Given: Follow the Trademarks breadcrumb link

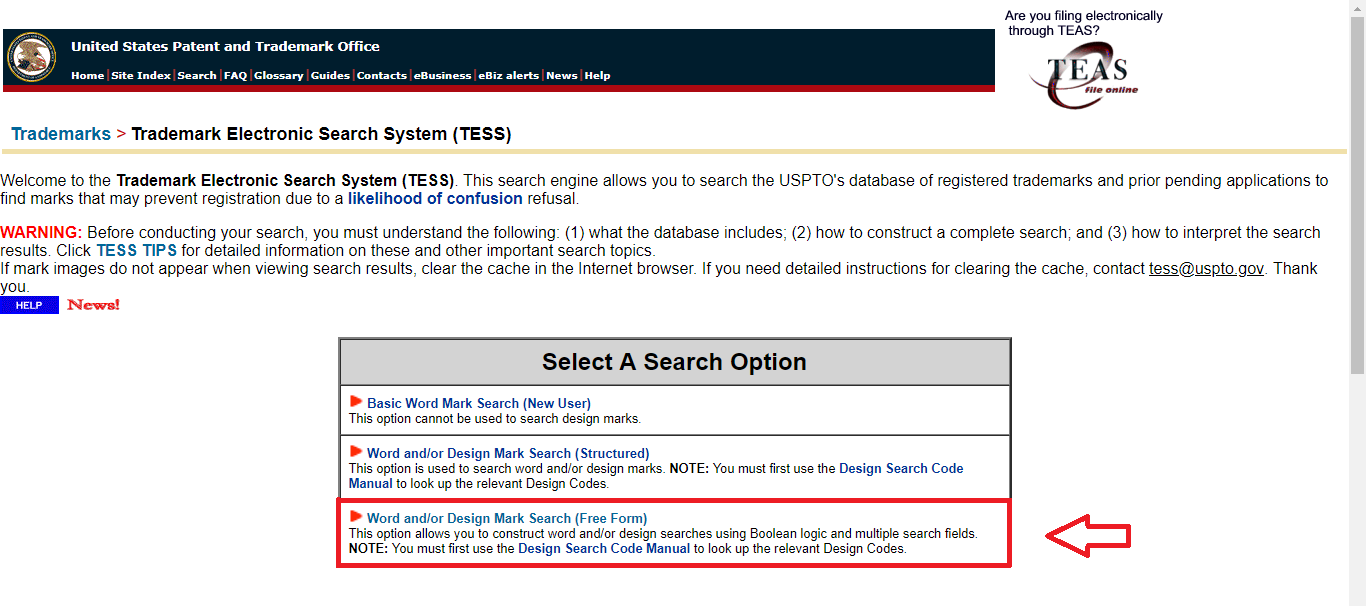Looking at the screenshot, I should 61,134.
